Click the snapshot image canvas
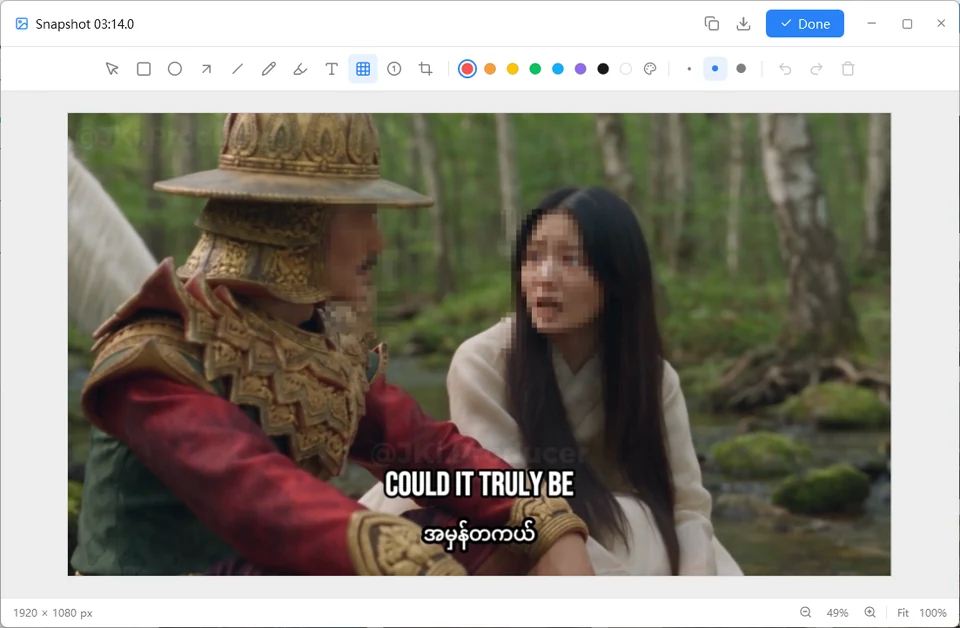Viewport: 960px width, 628px height. tap(479, 344)
